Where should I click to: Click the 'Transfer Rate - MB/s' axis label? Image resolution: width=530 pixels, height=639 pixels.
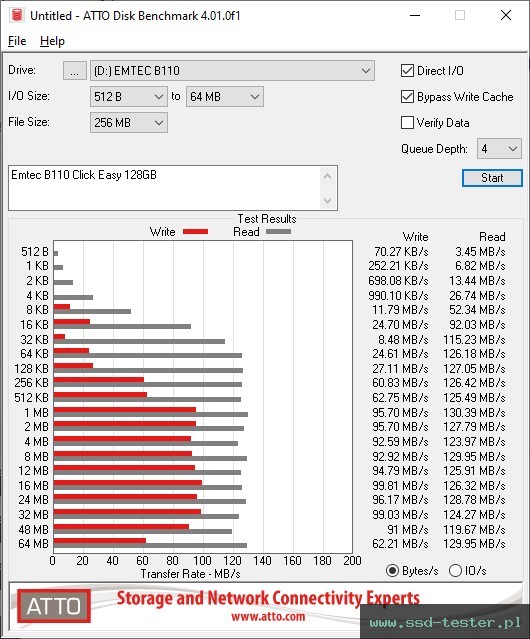190,574
